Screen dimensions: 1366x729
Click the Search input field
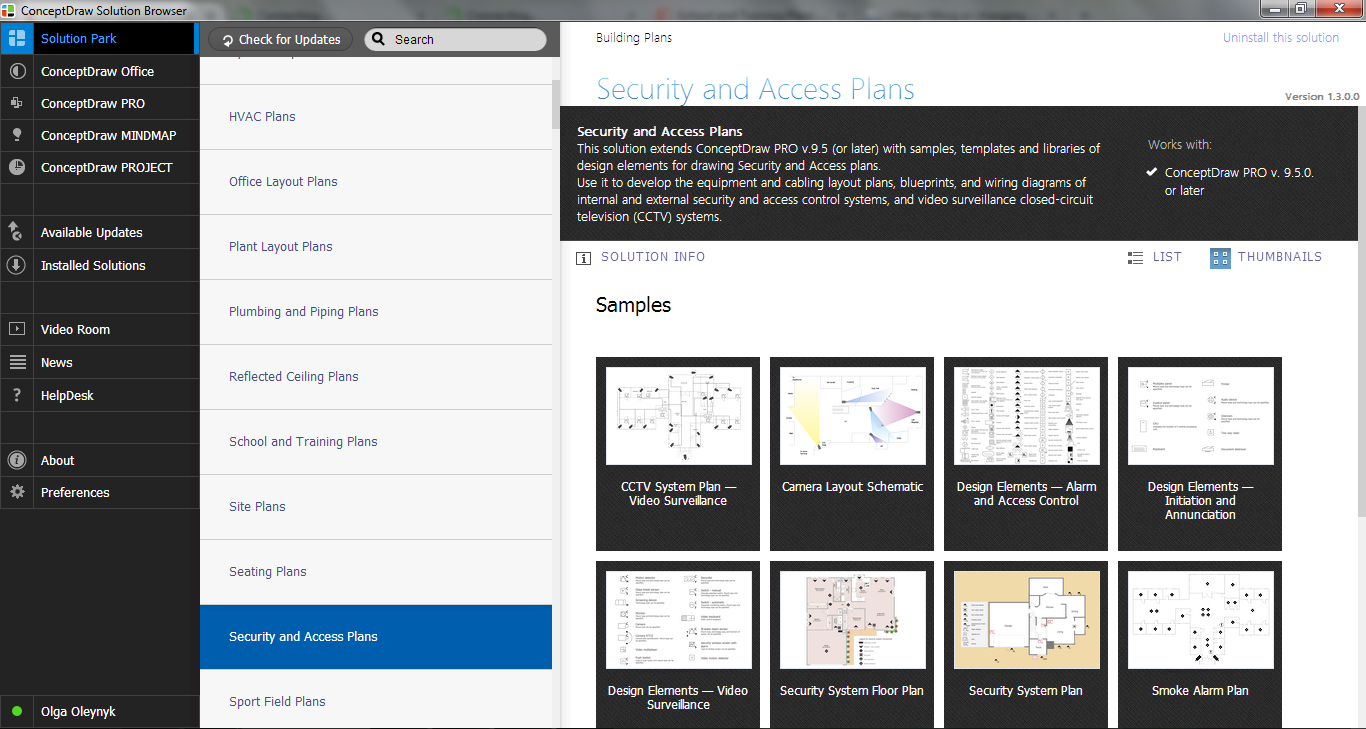coord(455,40)
